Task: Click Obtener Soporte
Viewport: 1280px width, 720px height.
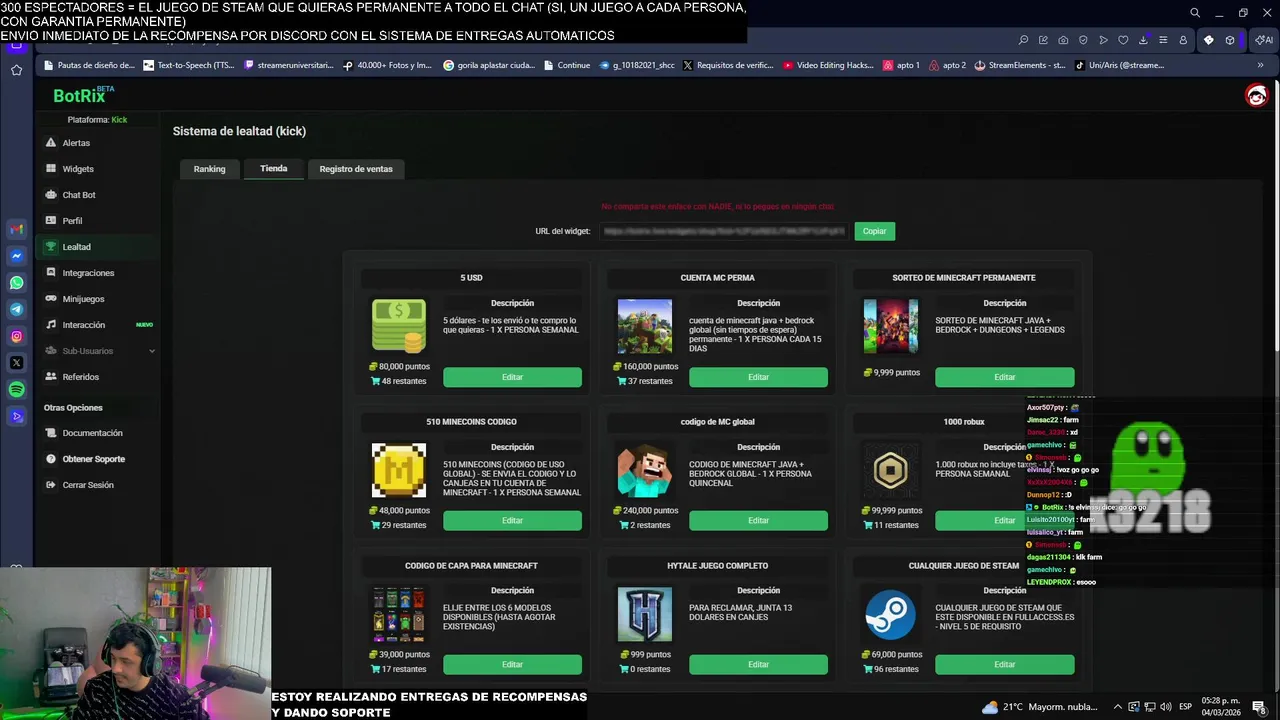Action: tap(93, 459)
